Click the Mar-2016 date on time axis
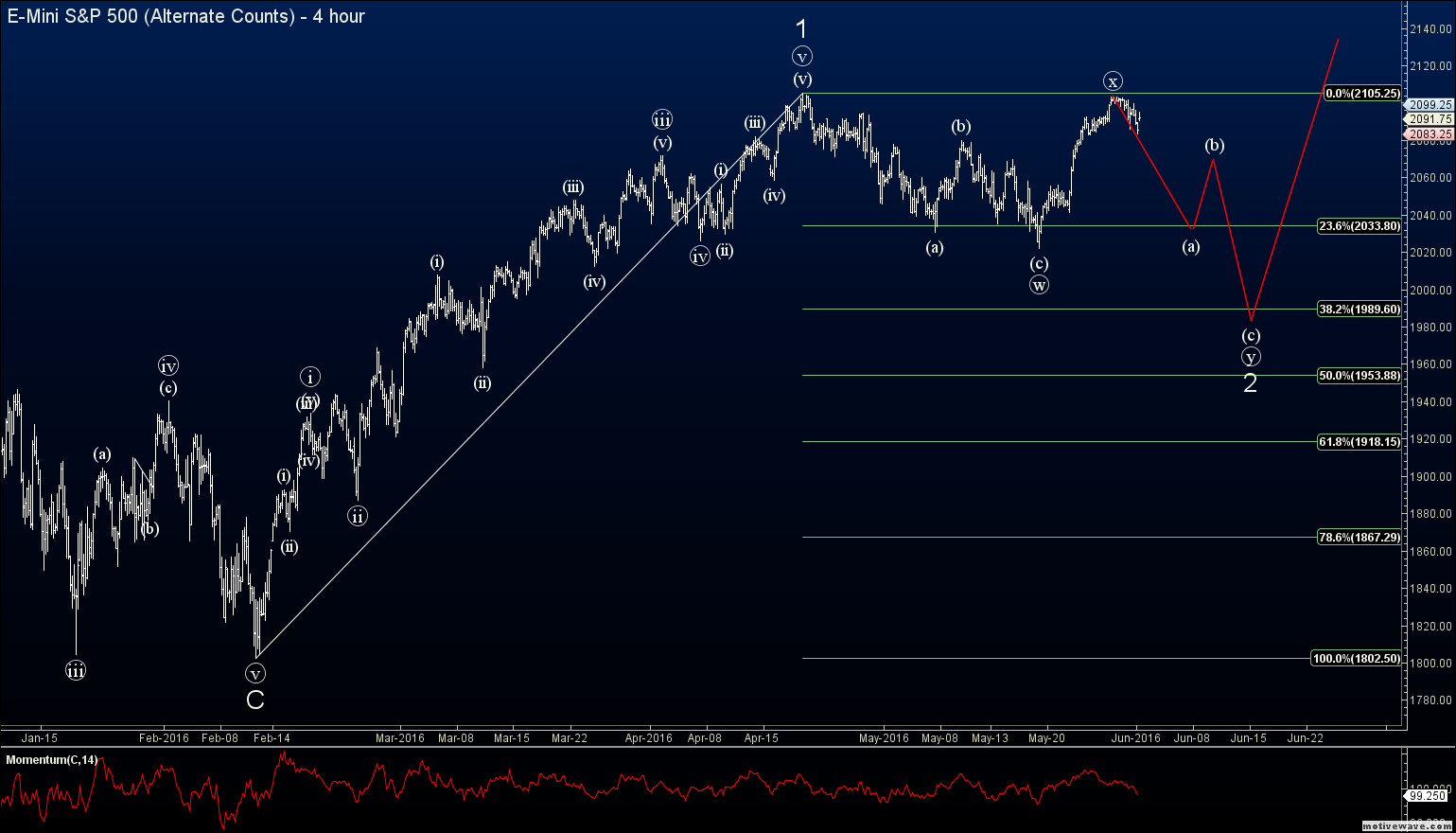1456x833 pixels. tap(400, 738)
